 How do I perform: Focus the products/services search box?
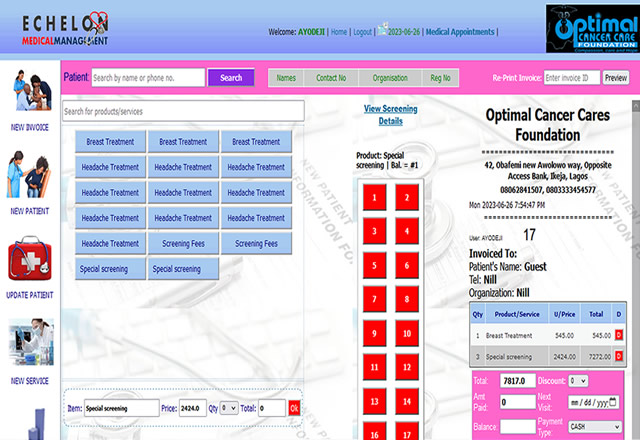pyautogui.click(x=183, y=111)
